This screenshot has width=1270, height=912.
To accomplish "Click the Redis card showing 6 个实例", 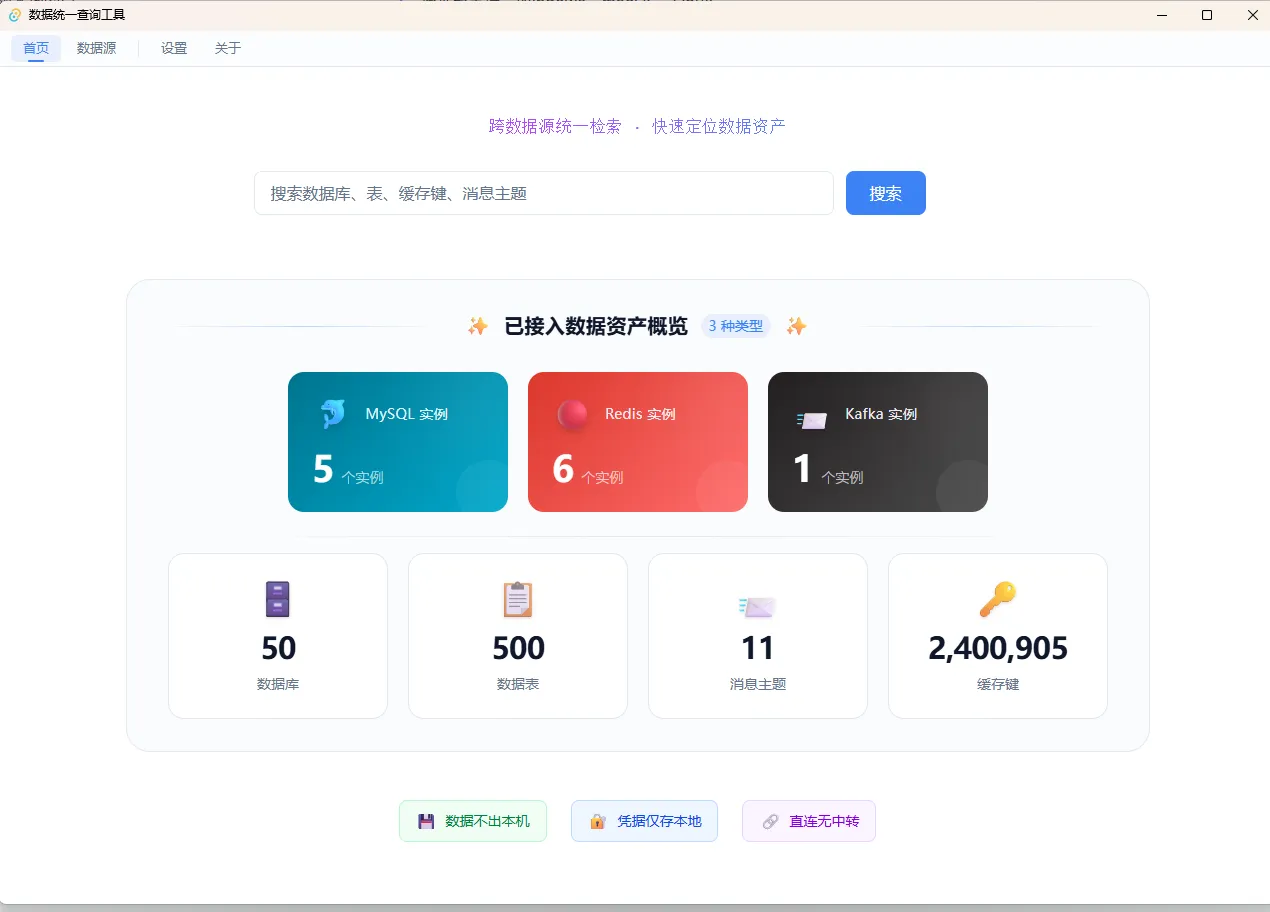I will (x=637, y=442).
